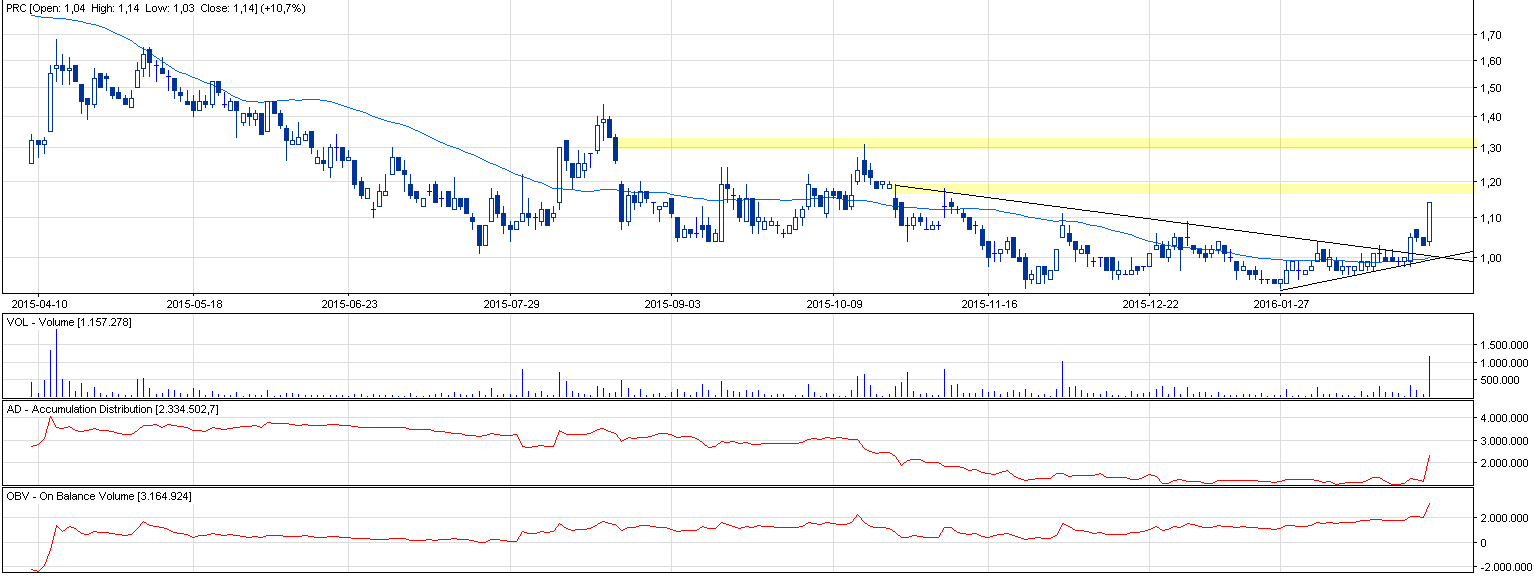Screen dimensions: 1534x578
Task: Click the last white breakout candle on chart
Action: pyautogui.click(x=1430, y=222)
